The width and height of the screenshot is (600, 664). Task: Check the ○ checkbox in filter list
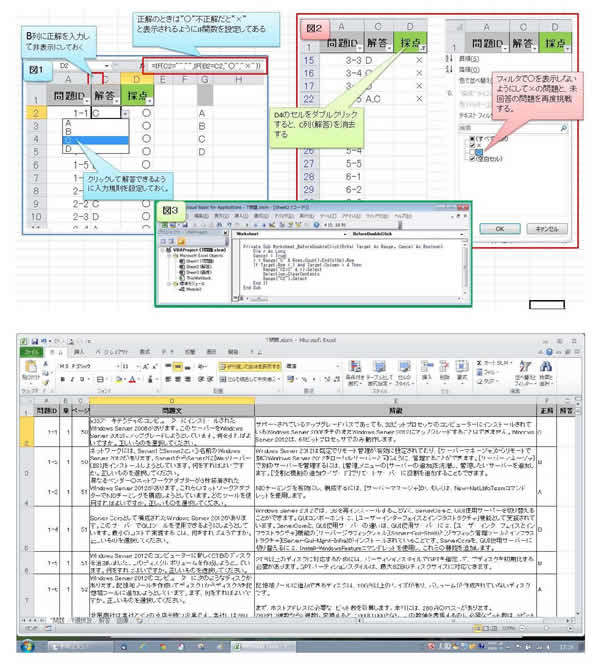472,152
